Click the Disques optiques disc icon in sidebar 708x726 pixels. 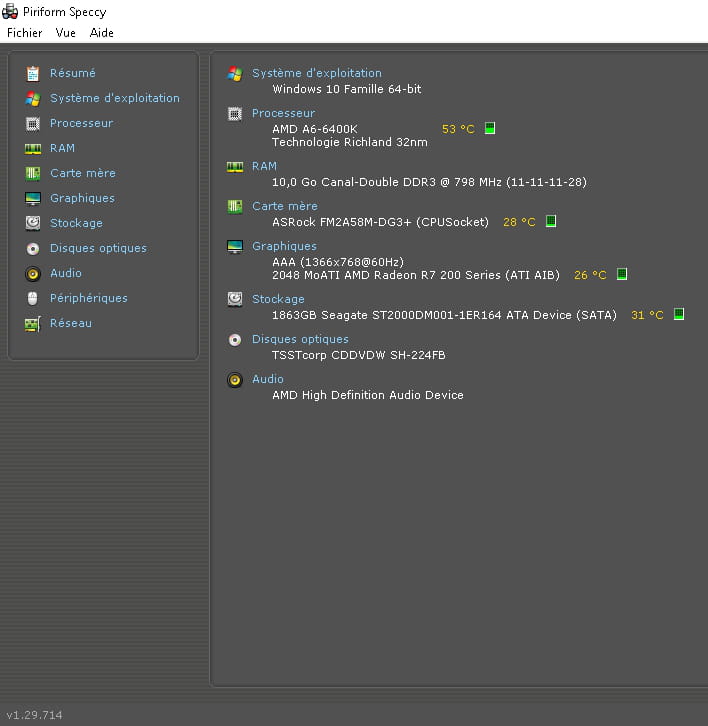pos(33,249)
